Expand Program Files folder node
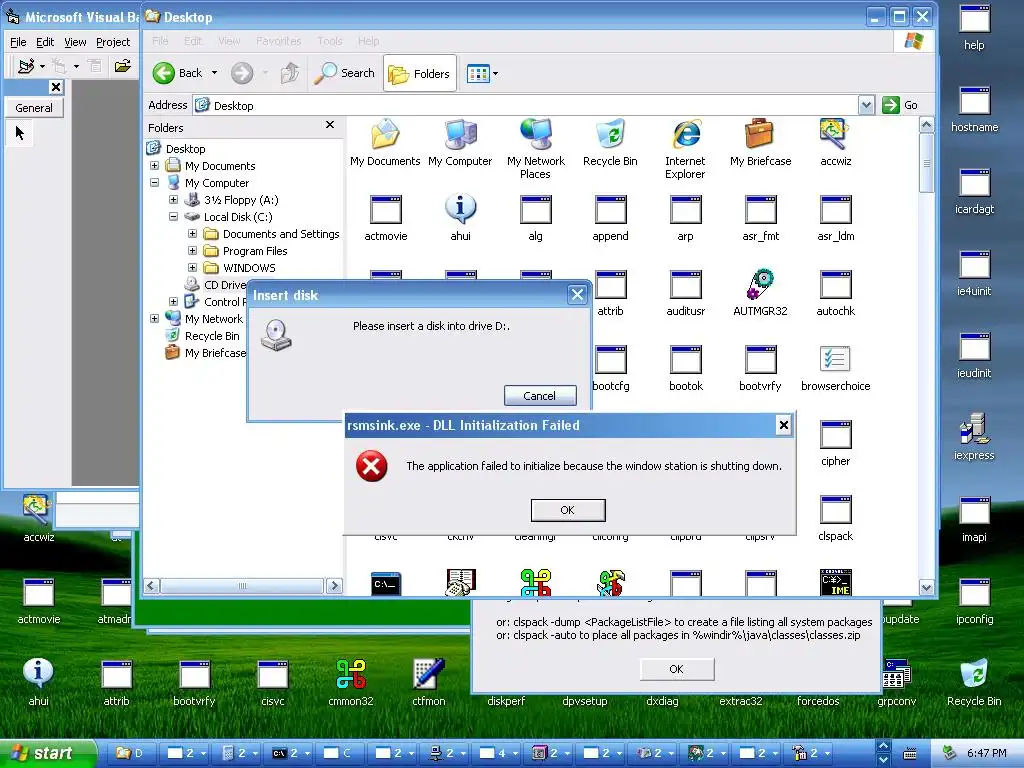Image resolution: width=1024 pixels, height=768 pixels. tap(193, 251)
